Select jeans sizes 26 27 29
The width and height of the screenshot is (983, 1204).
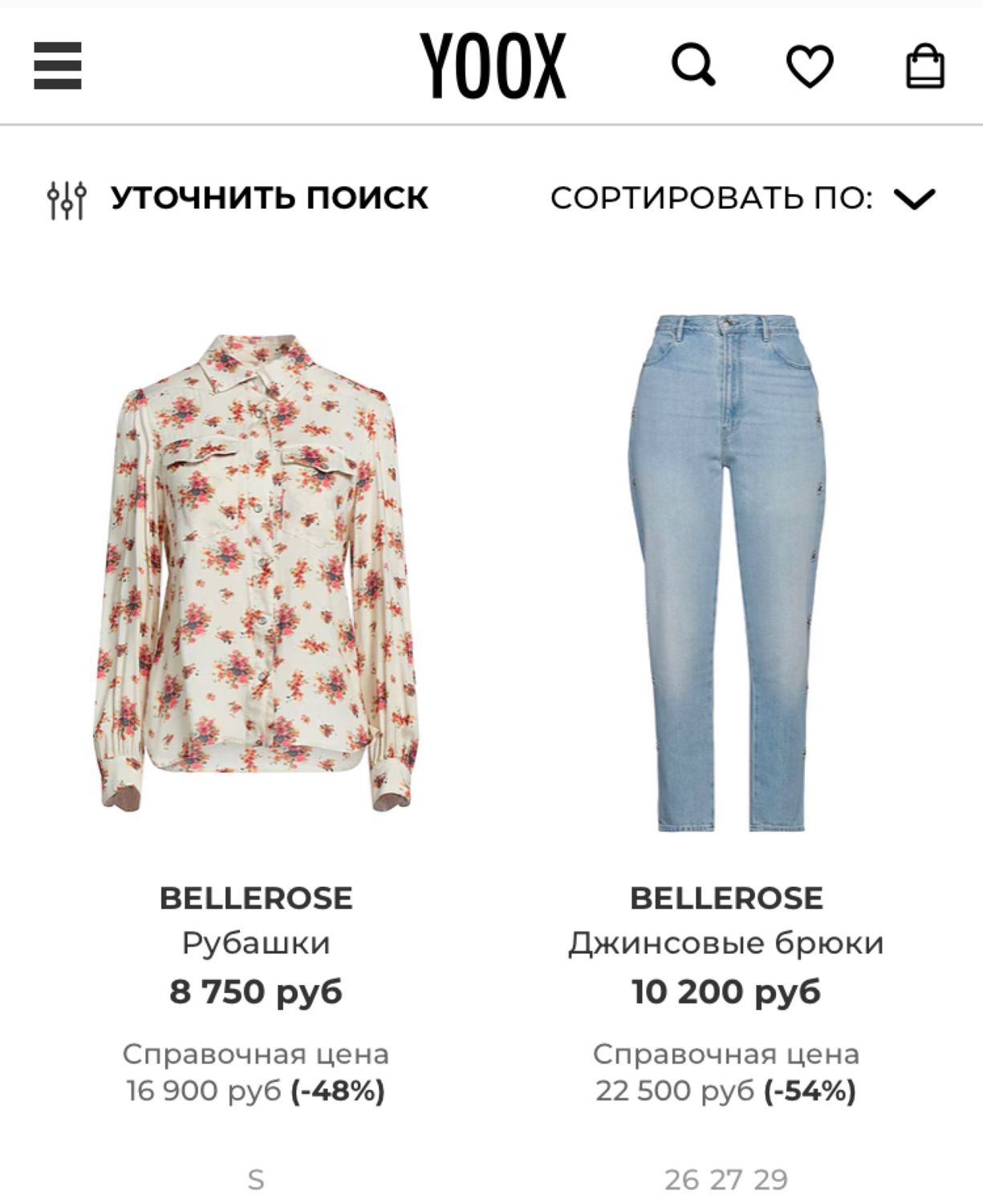click(x=726, y=1180)
